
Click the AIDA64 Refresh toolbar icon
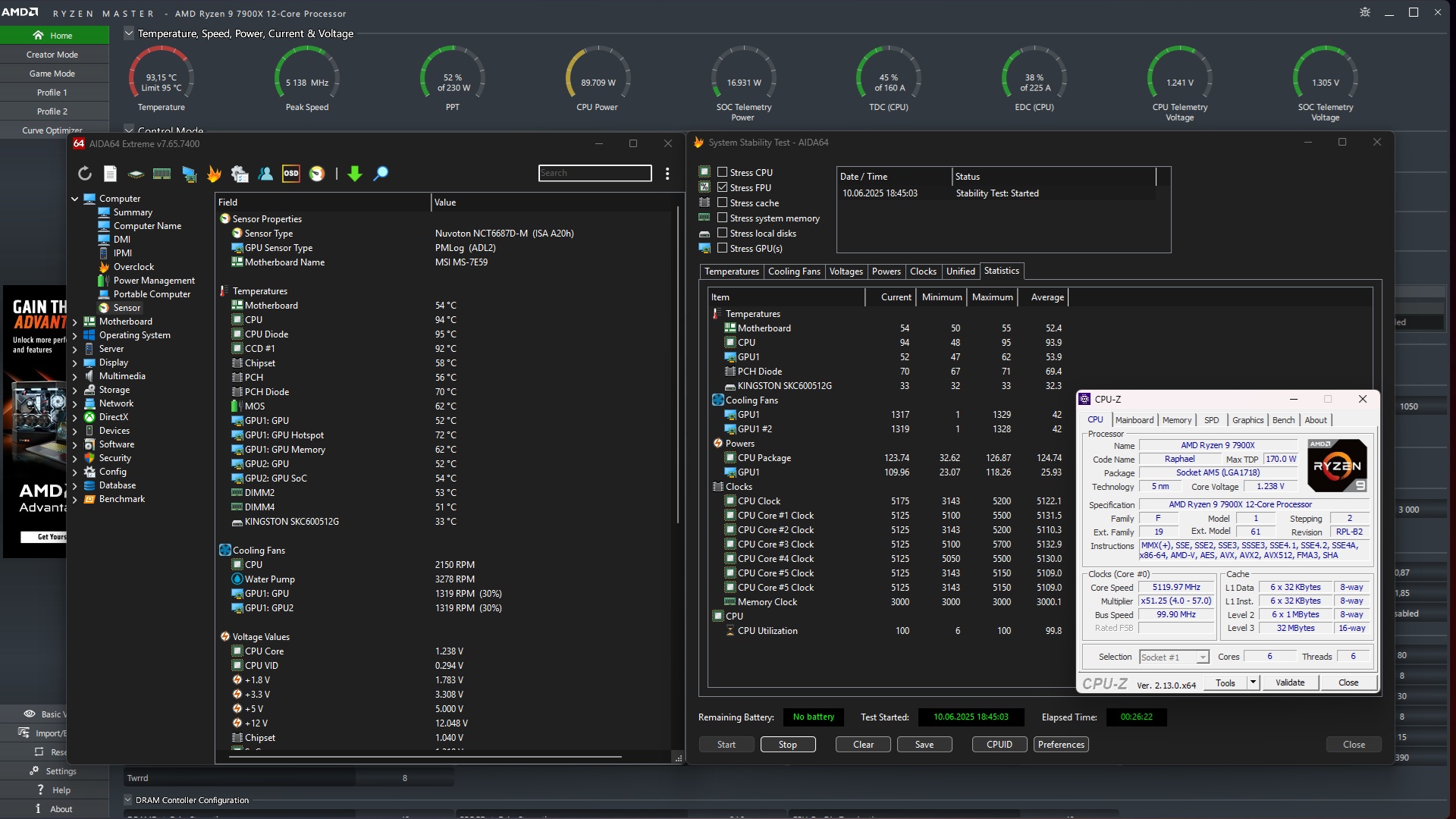coord(85,174)
